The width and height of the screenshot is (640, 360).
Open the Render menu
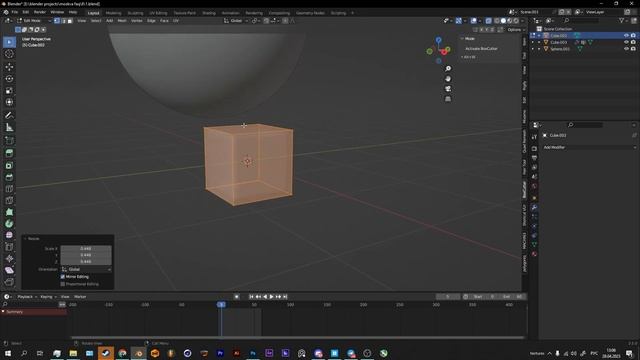(40, 12)
